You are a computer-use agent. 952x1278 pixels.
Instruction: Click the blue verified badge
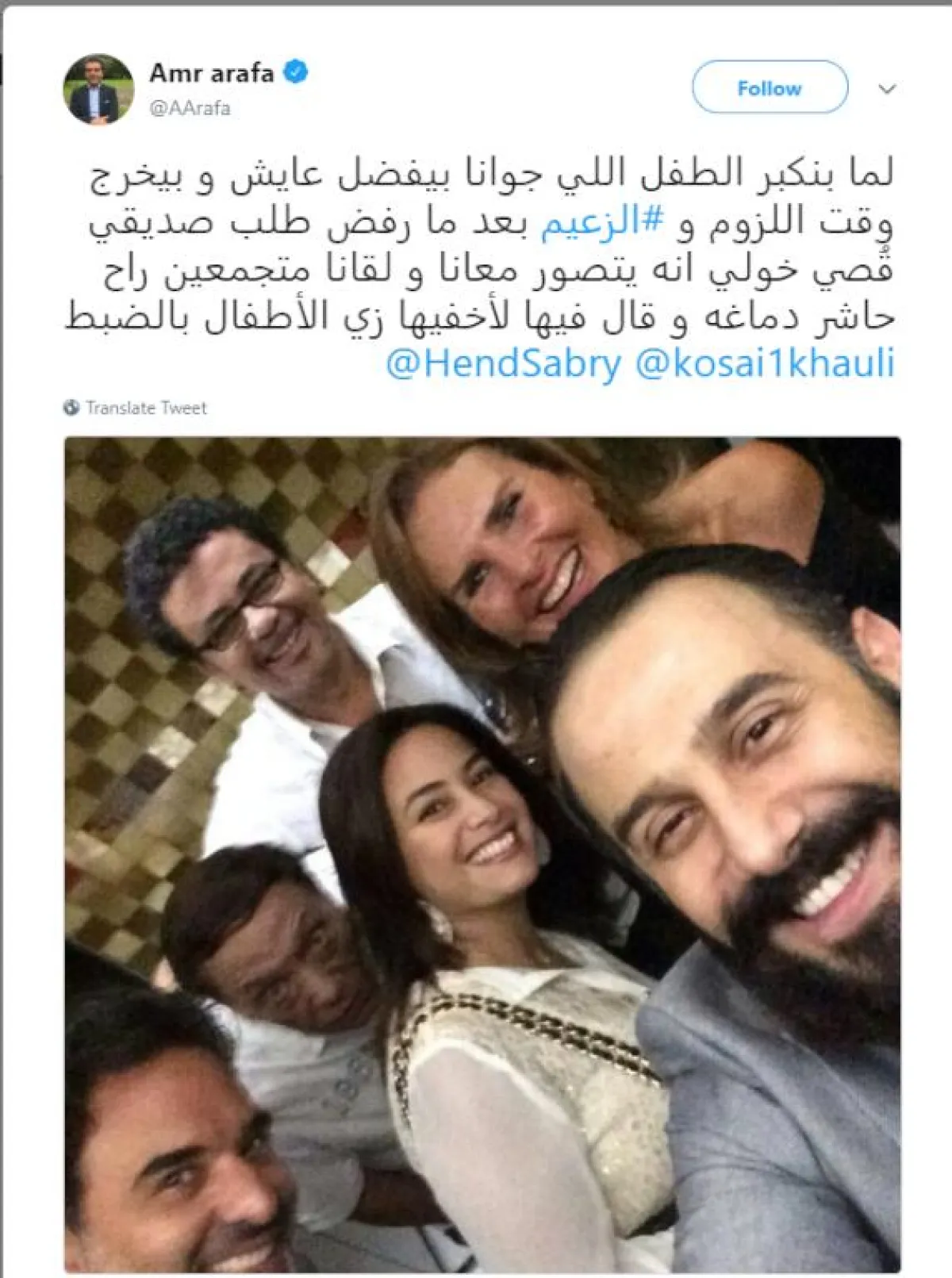click(x=296, y=73)
